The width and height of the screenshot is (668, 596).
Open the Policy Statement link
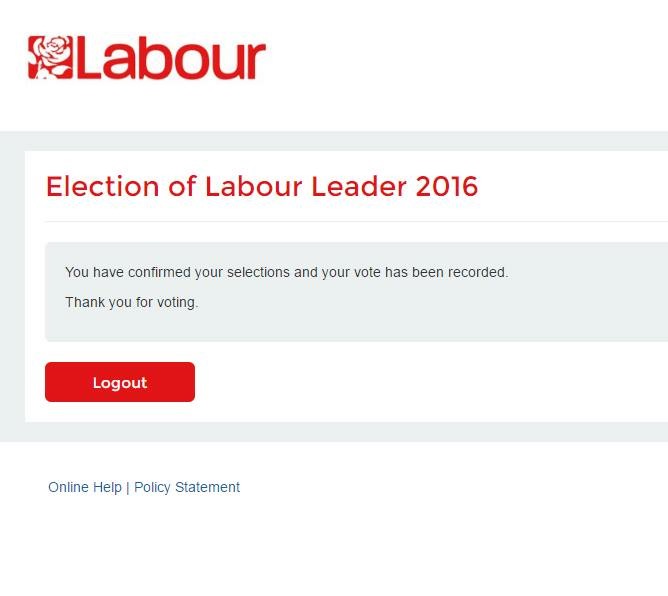(x=187, y=487)
